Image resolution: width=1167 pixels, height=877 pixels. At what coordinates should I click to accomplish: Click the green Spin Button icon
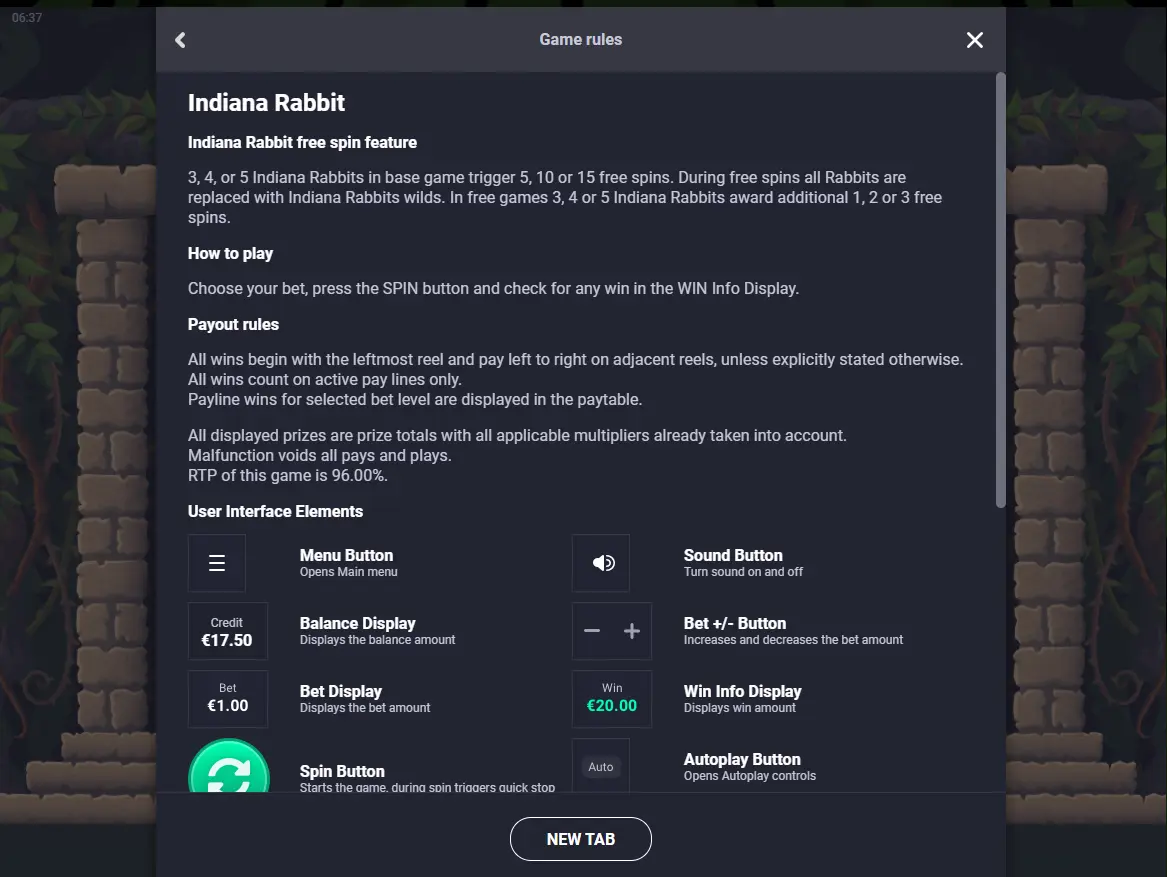[x=228, y=766]
